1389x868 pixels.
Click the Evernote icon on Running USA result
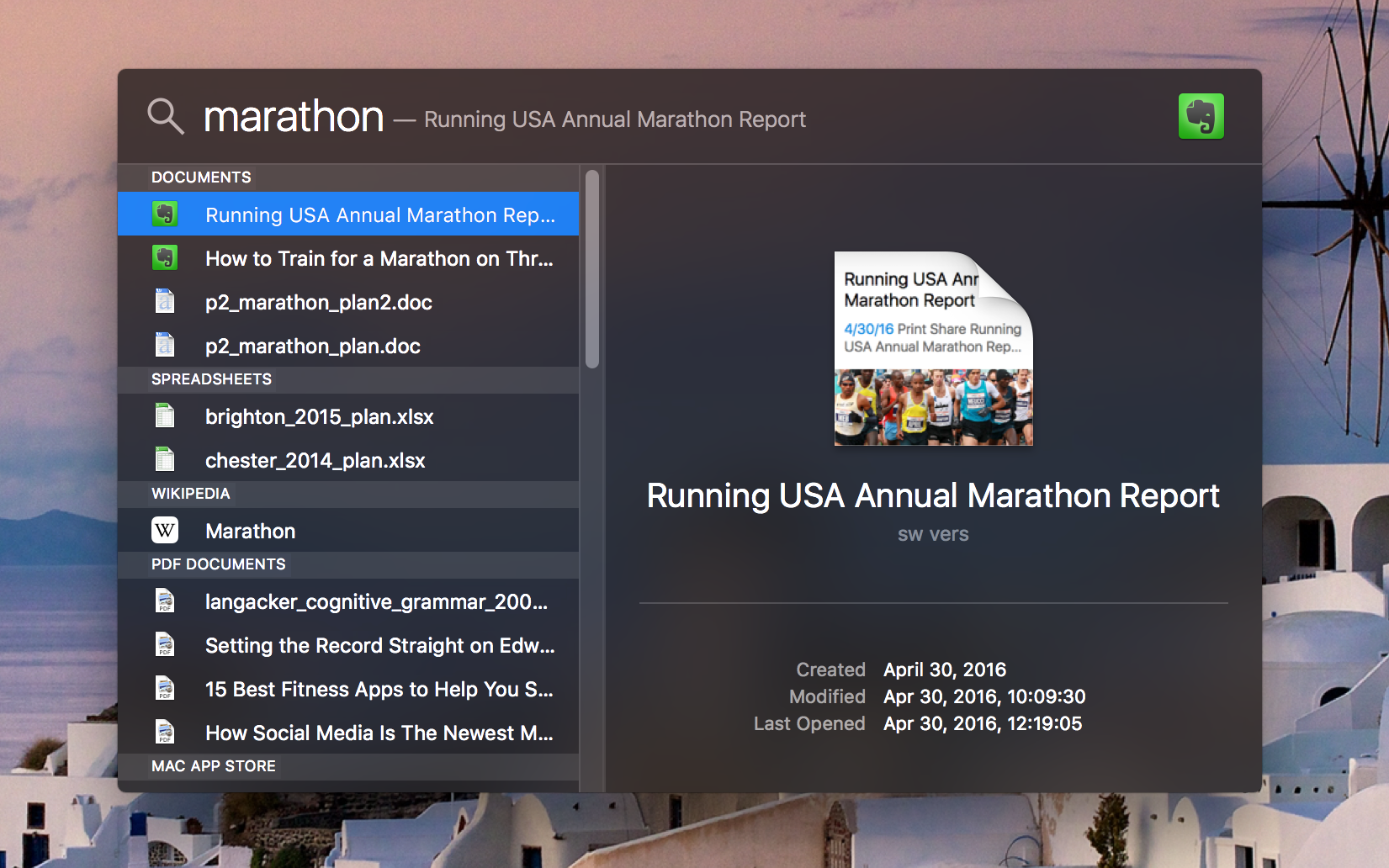tap(166, 214)
